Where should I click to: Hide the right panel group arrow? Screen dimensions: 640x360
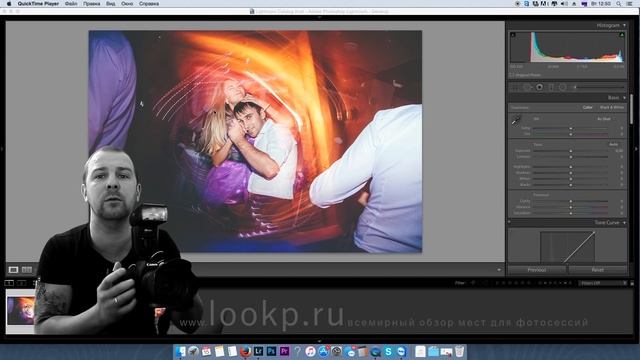[636, 149]
